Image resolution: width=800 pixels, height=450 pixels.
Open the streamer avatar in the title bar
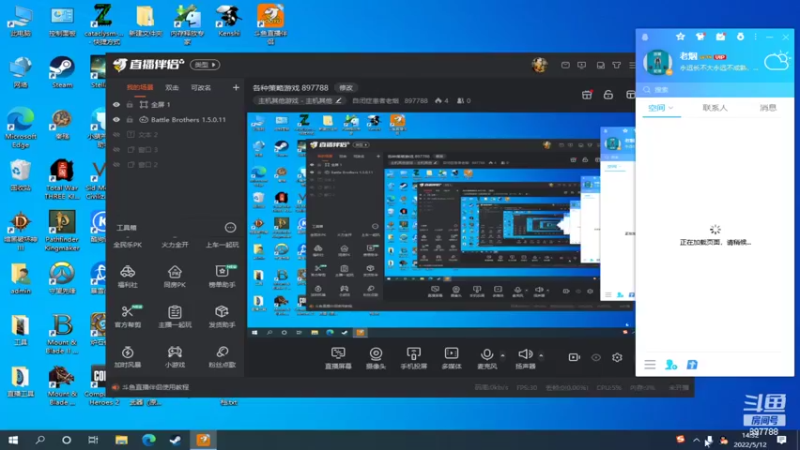tap(539, 65)
